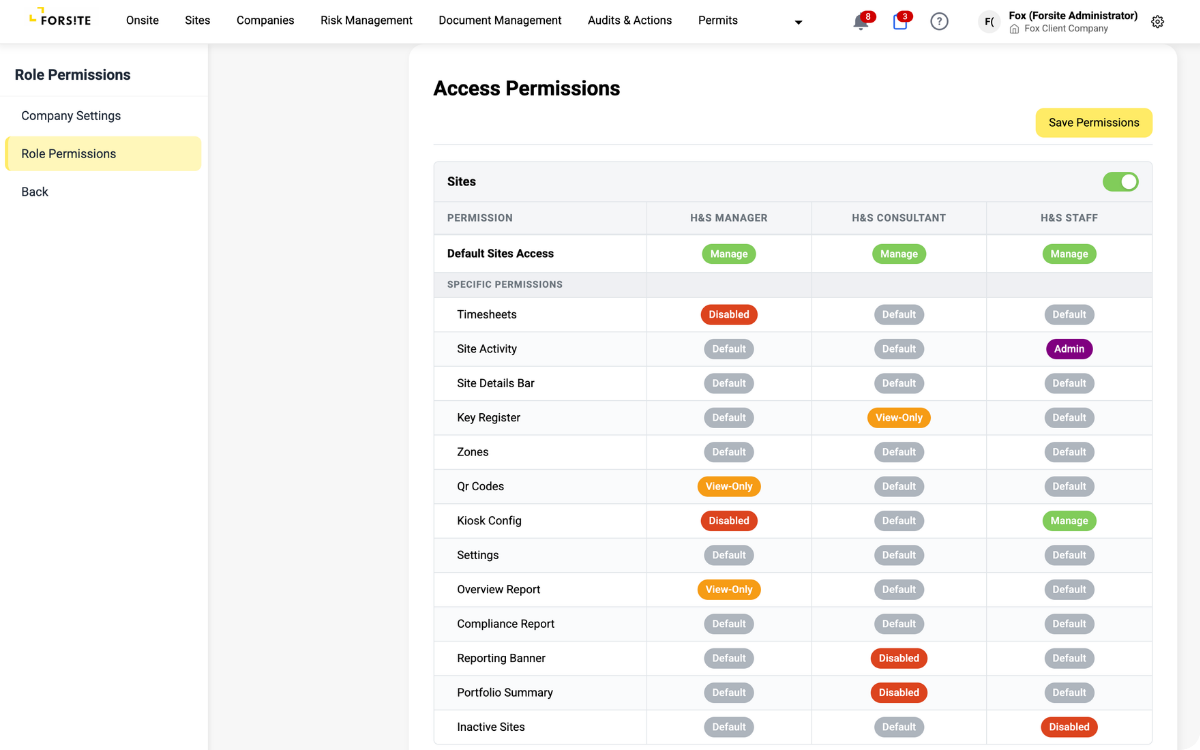Click Timesheets Disabled badge for H&S Manager

(729, 314)
